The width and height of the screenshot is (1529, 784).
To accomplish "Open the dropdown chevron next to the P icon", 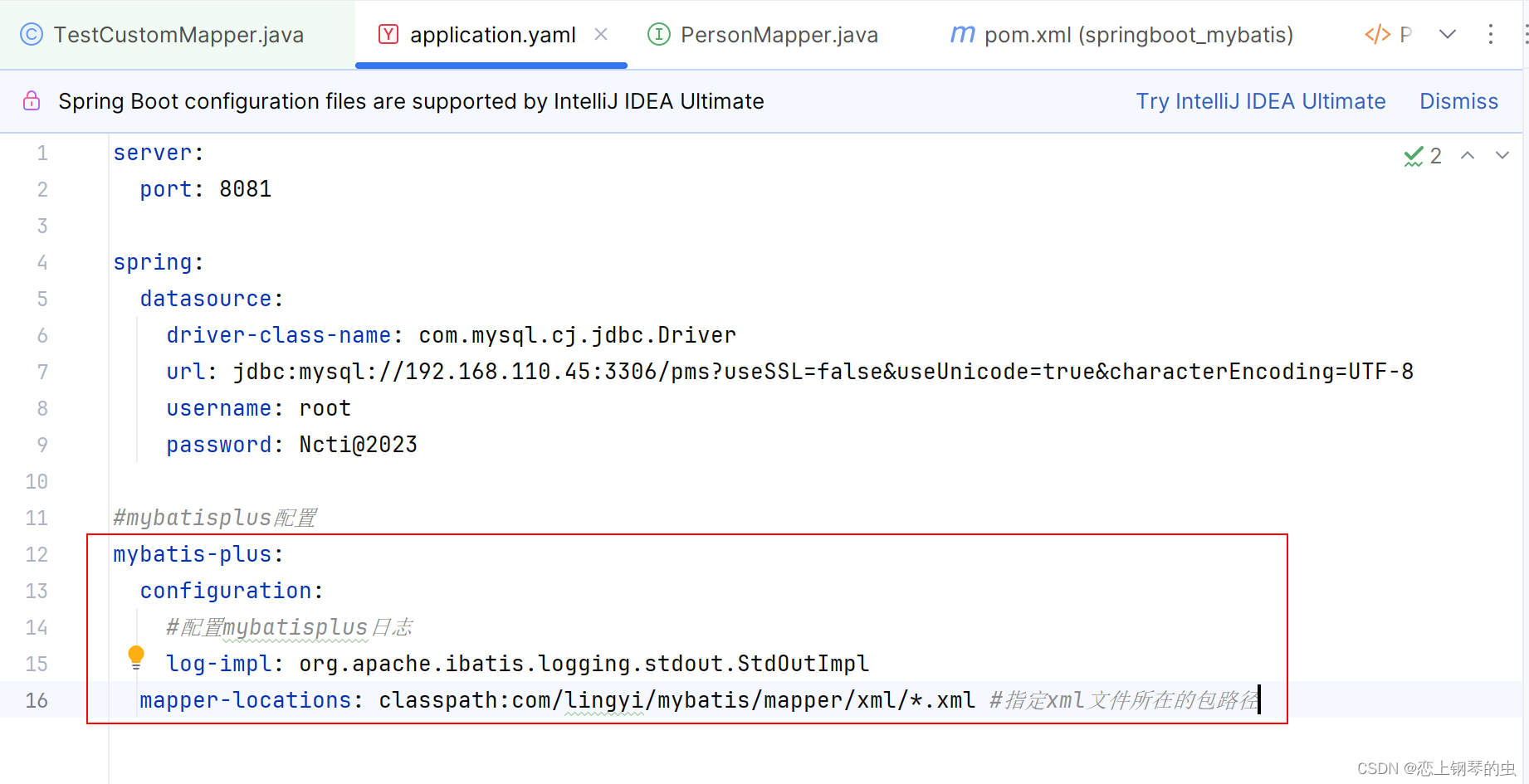I will point(1447,34).
